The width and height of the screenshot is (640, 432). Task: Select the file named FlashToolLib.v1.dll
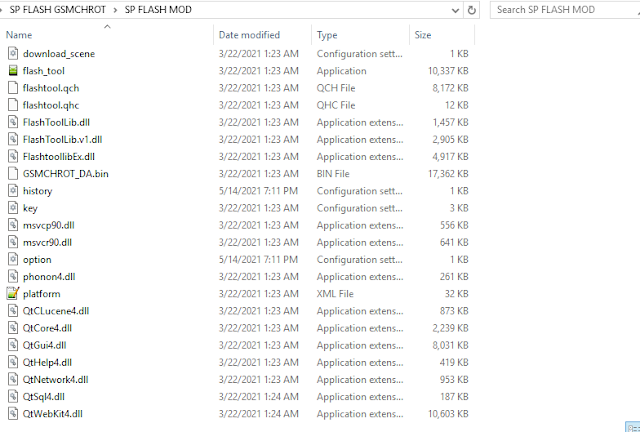click(62, 140)
